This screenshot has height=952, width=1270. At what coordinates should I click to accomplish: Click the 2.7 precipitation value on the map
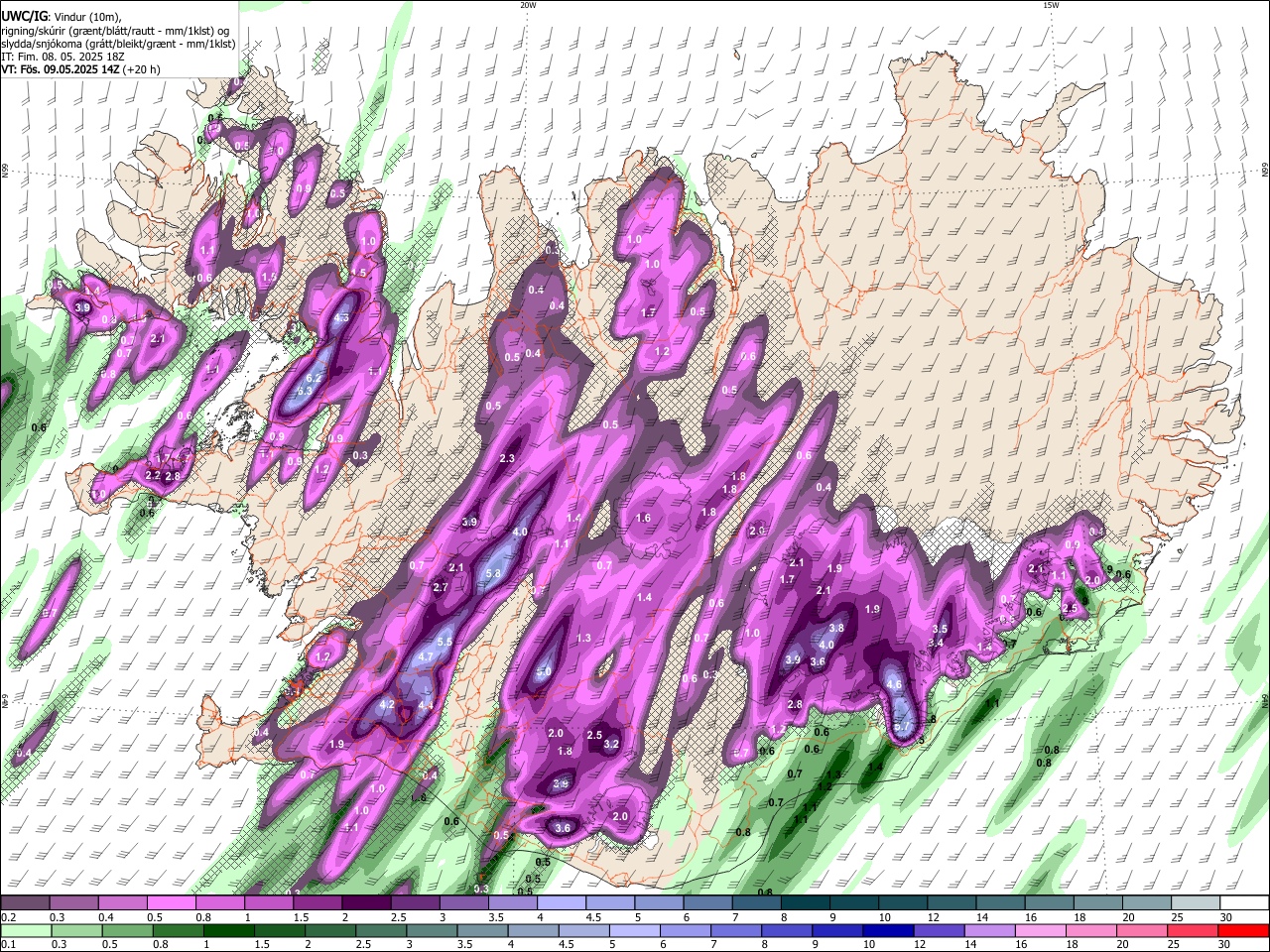coord(442,587)
